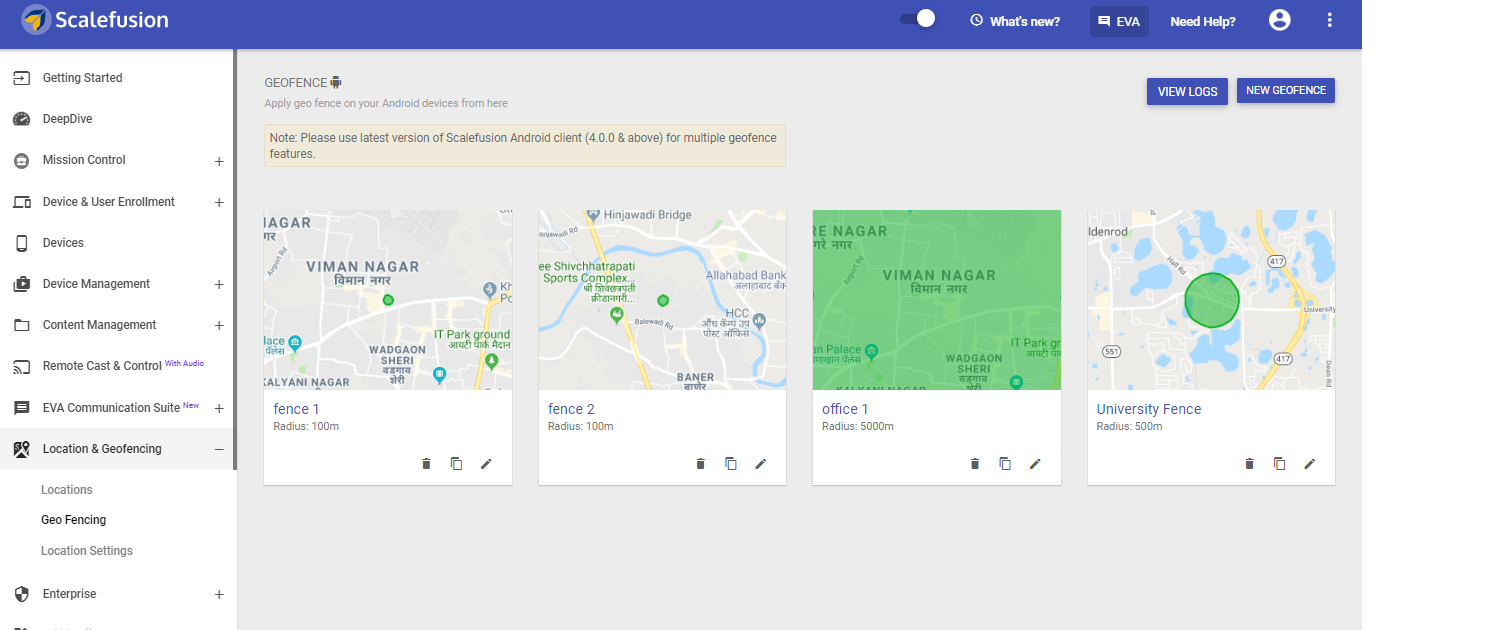Image resolution: width=1500 pixels, height=630 pixels.
Task: Expand the Device Management submenu
Action: [219, 285]
